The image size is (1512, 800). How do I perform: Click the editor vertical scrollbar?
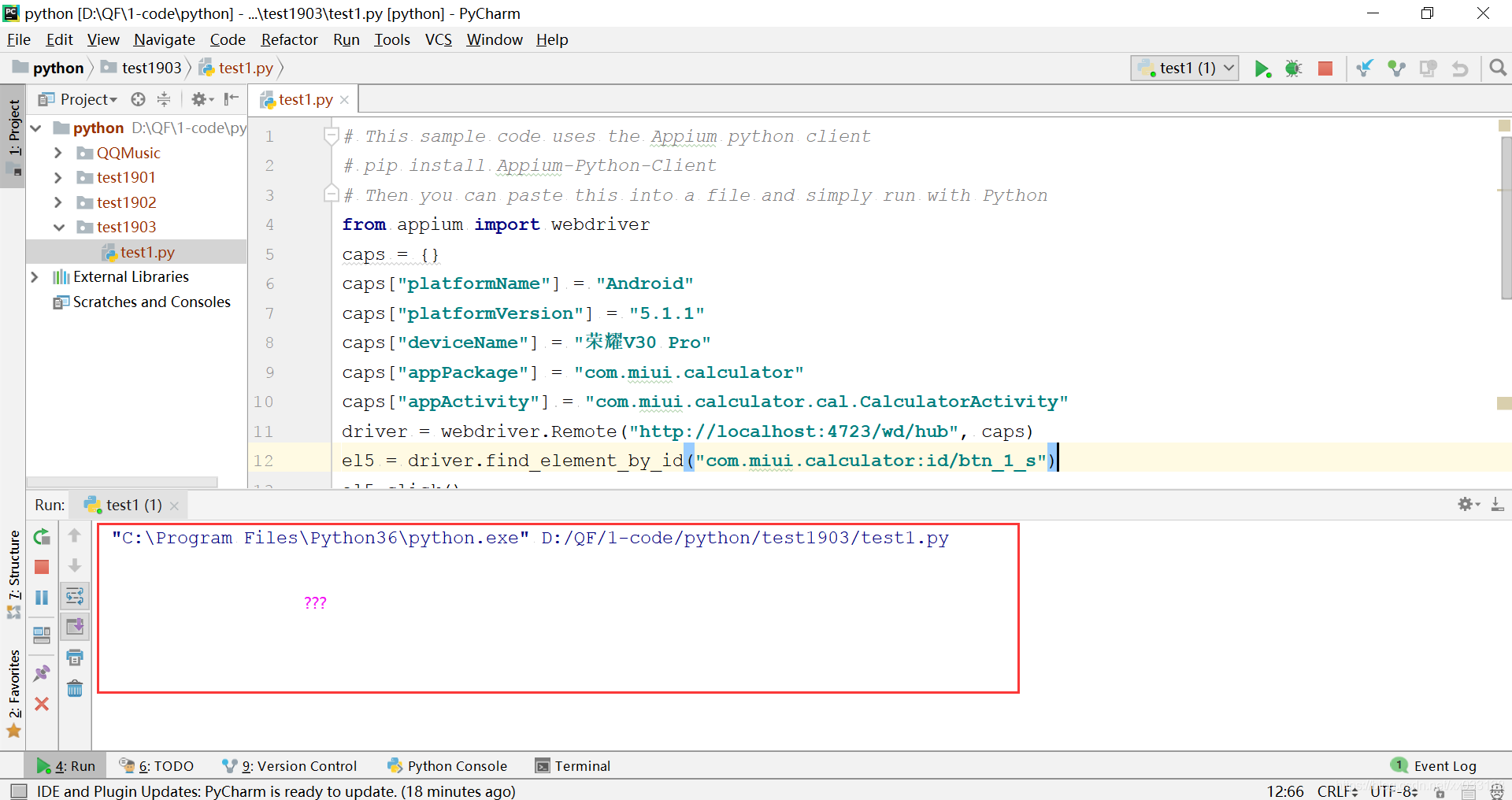coord(1506,218)
